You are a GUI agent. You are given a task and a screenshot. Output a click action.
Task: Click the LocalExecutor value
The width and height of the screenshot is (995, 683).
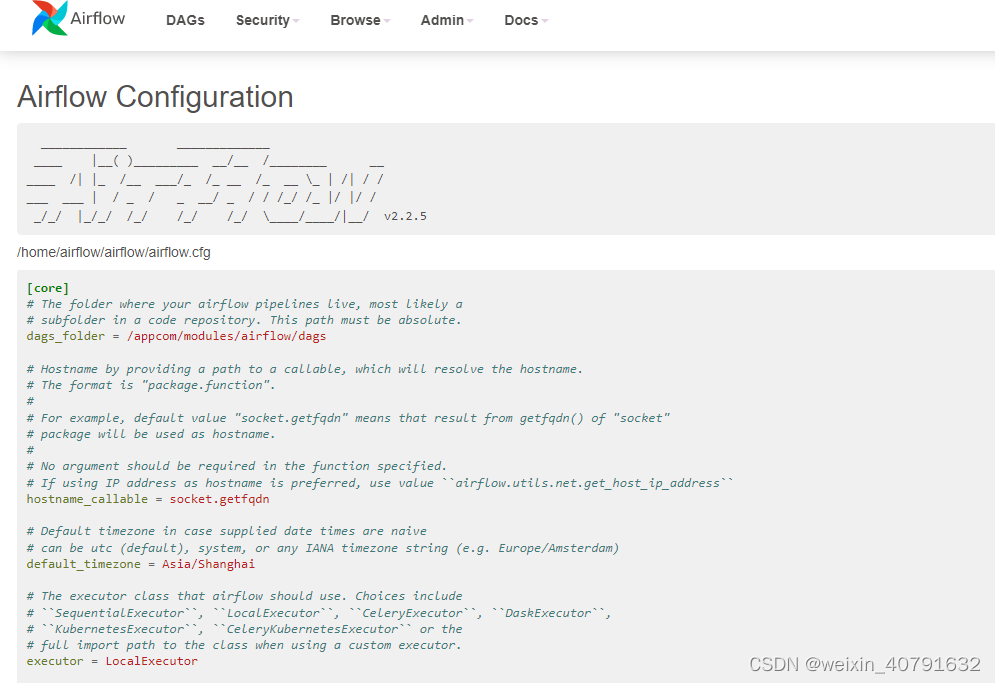point(152,661)
